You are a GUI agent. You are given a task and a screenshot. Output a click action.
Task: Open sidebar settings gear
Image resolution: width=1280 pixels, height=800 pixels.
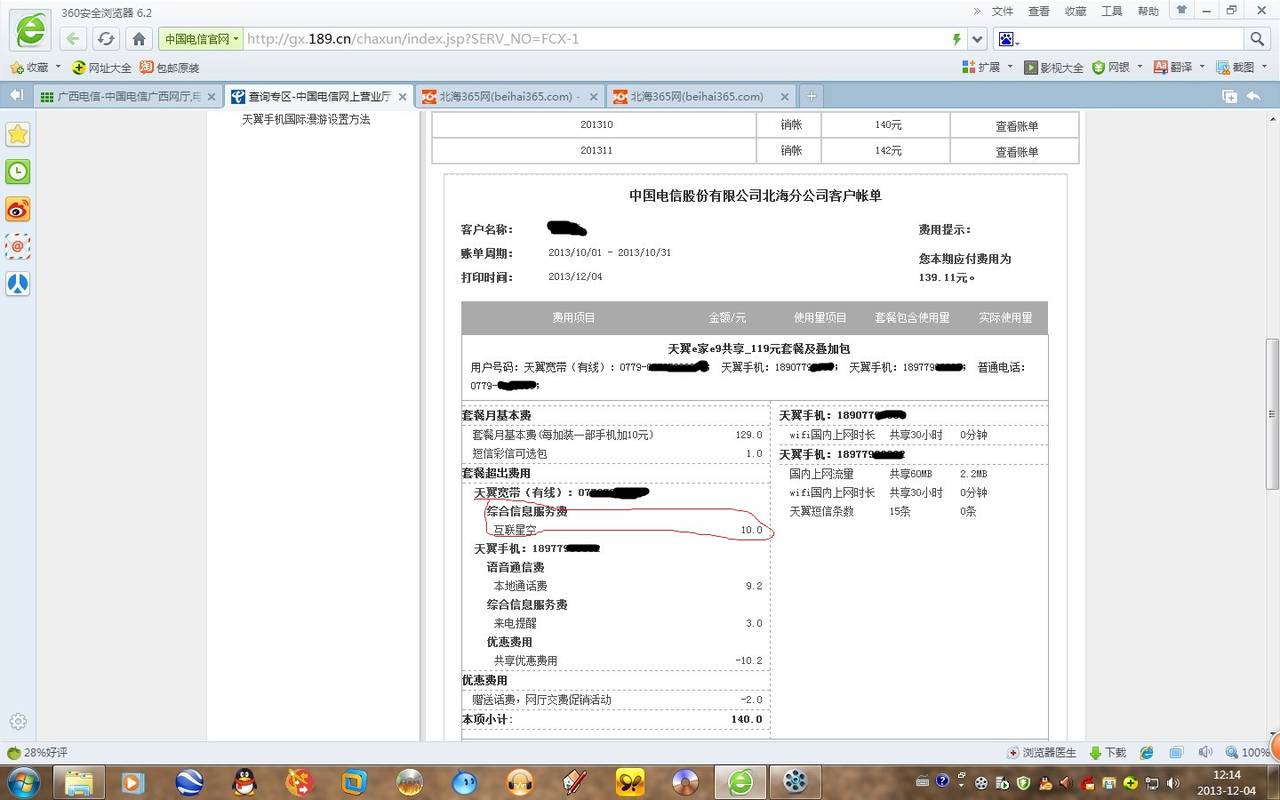(x=18, y=721)
